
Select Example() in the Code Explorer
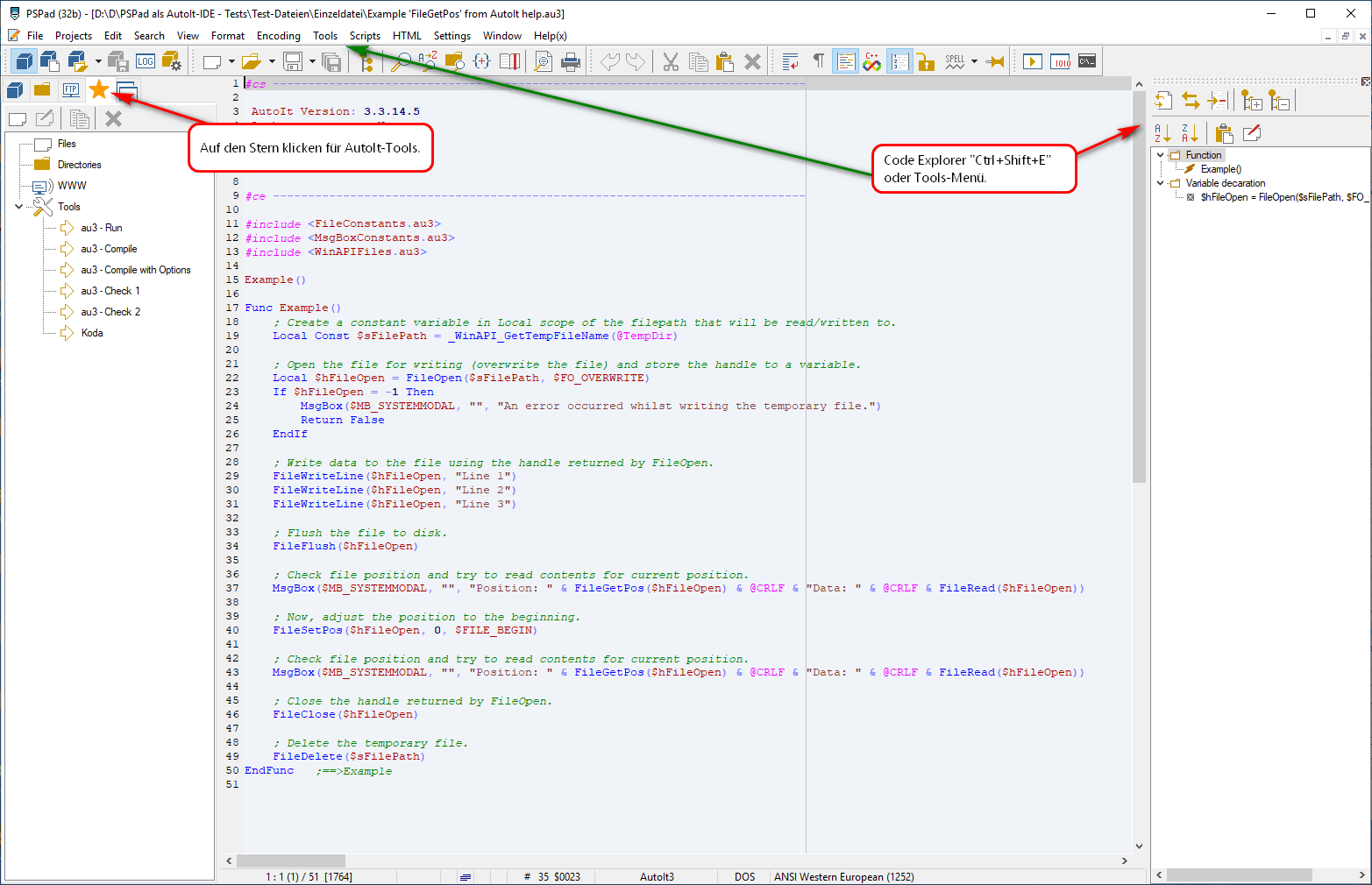coord(1220,169)
